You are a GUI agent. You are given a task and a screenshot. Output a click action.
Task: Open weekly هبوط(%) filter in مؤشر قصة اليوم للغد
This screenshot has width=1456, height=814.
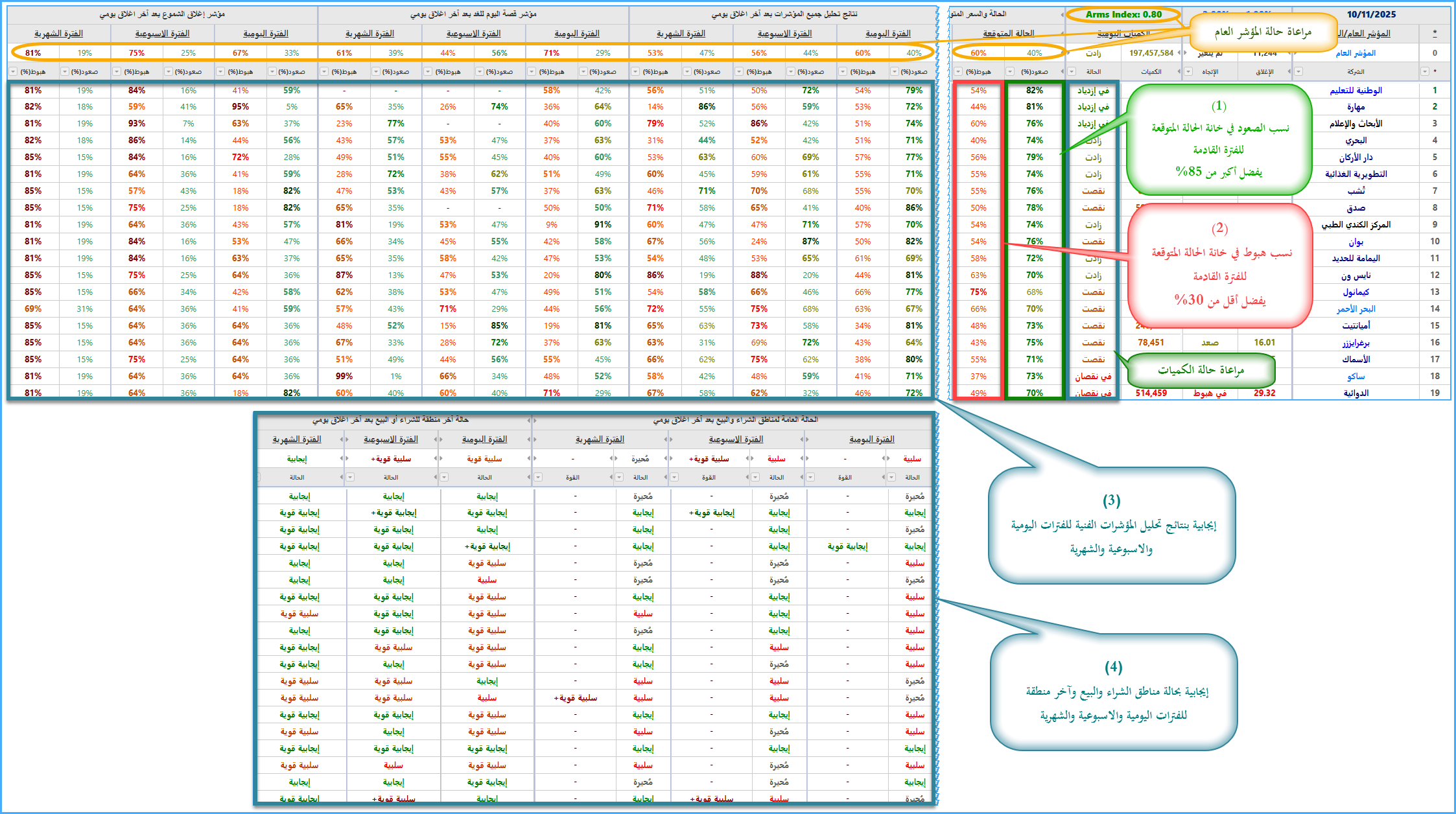[x=428, y=72]
